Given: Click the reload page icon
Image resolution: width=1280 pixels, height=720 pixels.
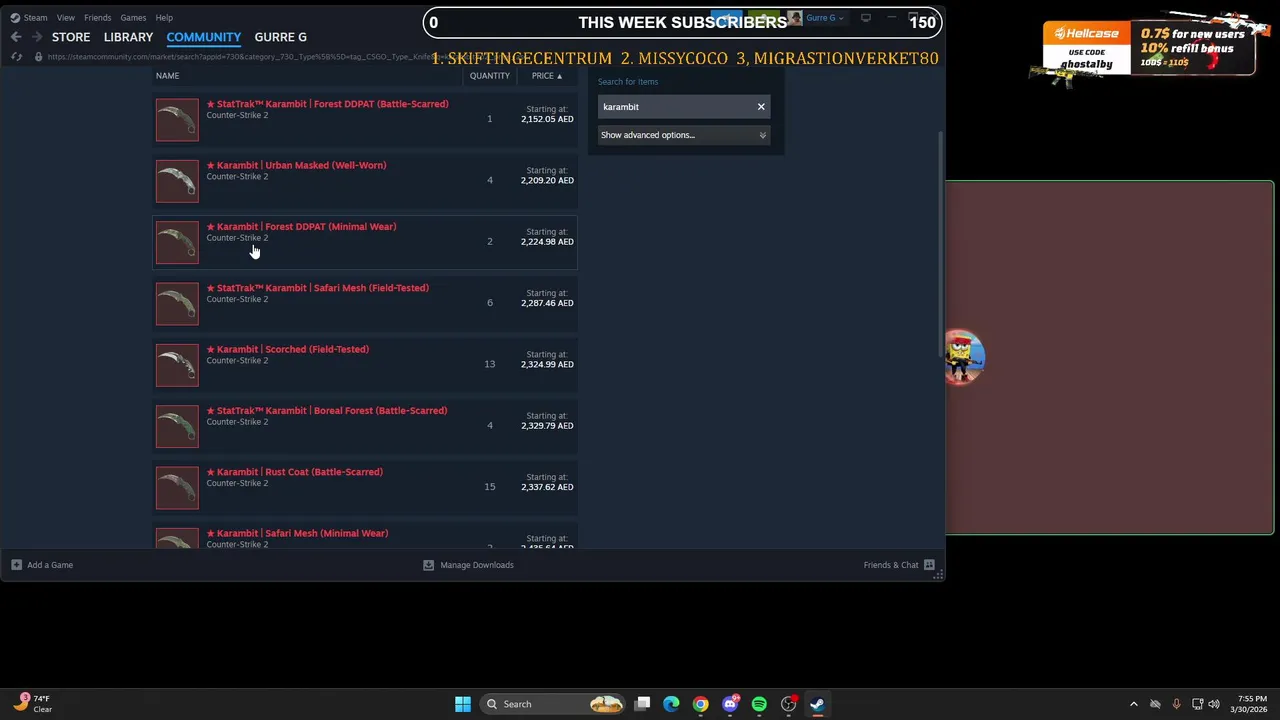Looking at the screenshot, I should pos(16,57).
